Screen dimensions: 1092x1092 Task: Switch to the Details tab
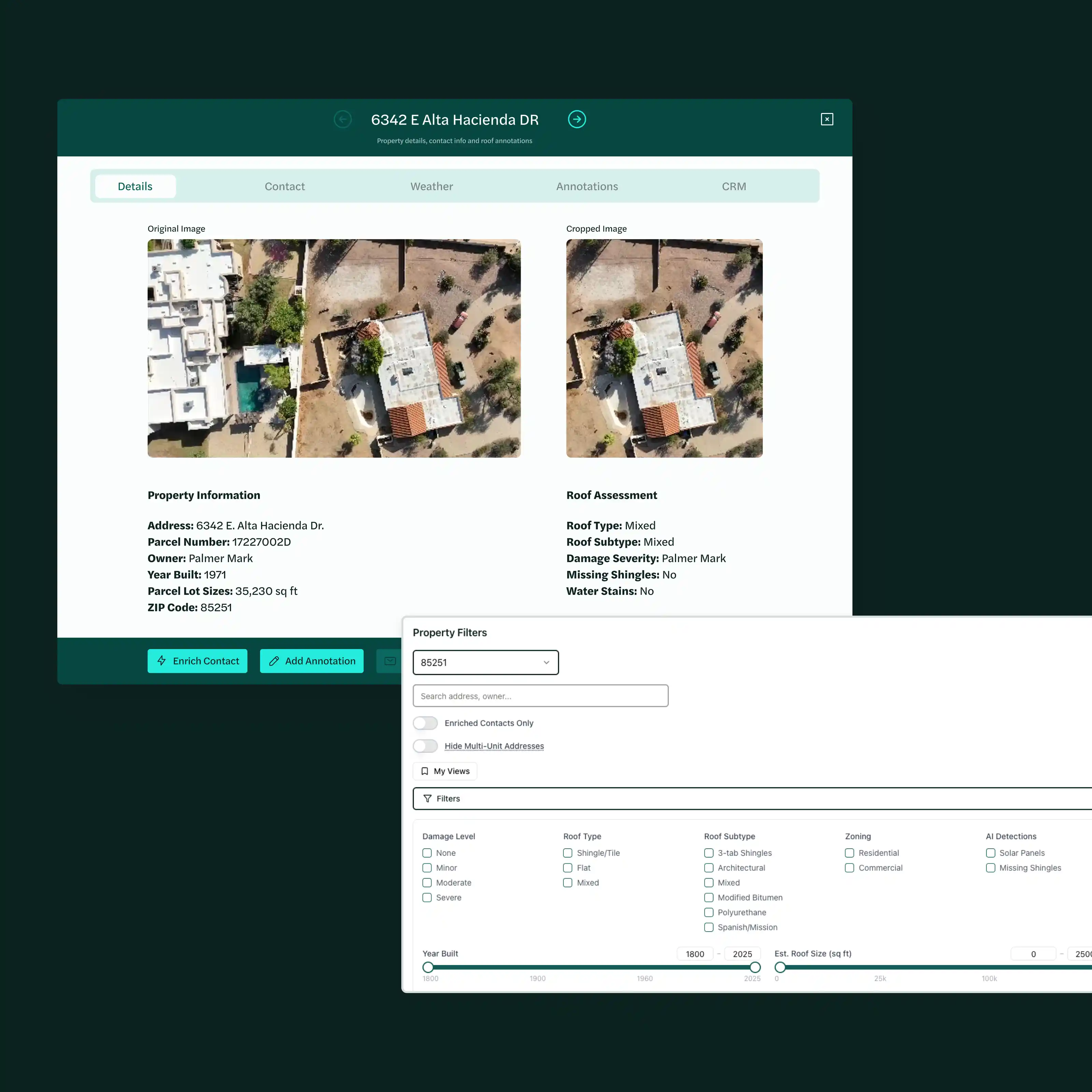tap(135, 187)
